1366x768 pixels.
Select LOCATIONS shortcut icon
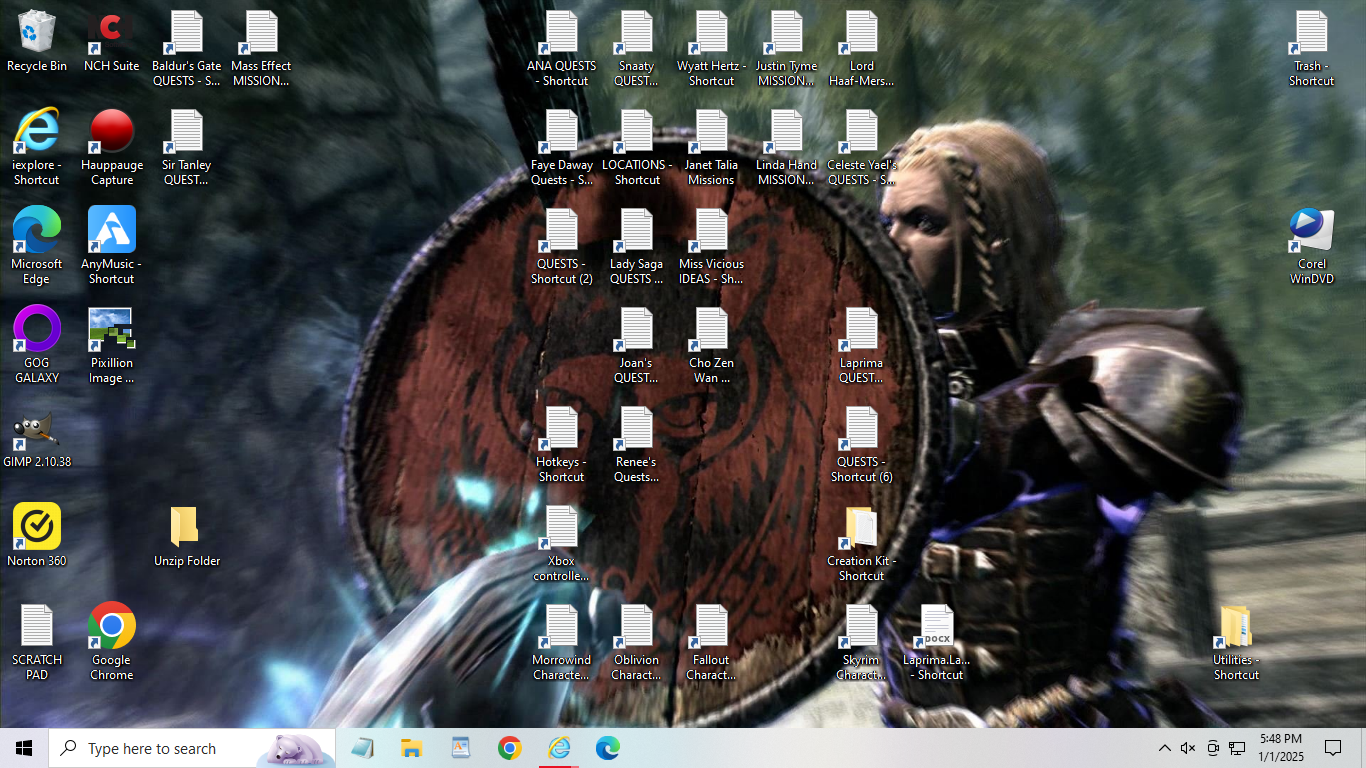(x=637, y=146)
